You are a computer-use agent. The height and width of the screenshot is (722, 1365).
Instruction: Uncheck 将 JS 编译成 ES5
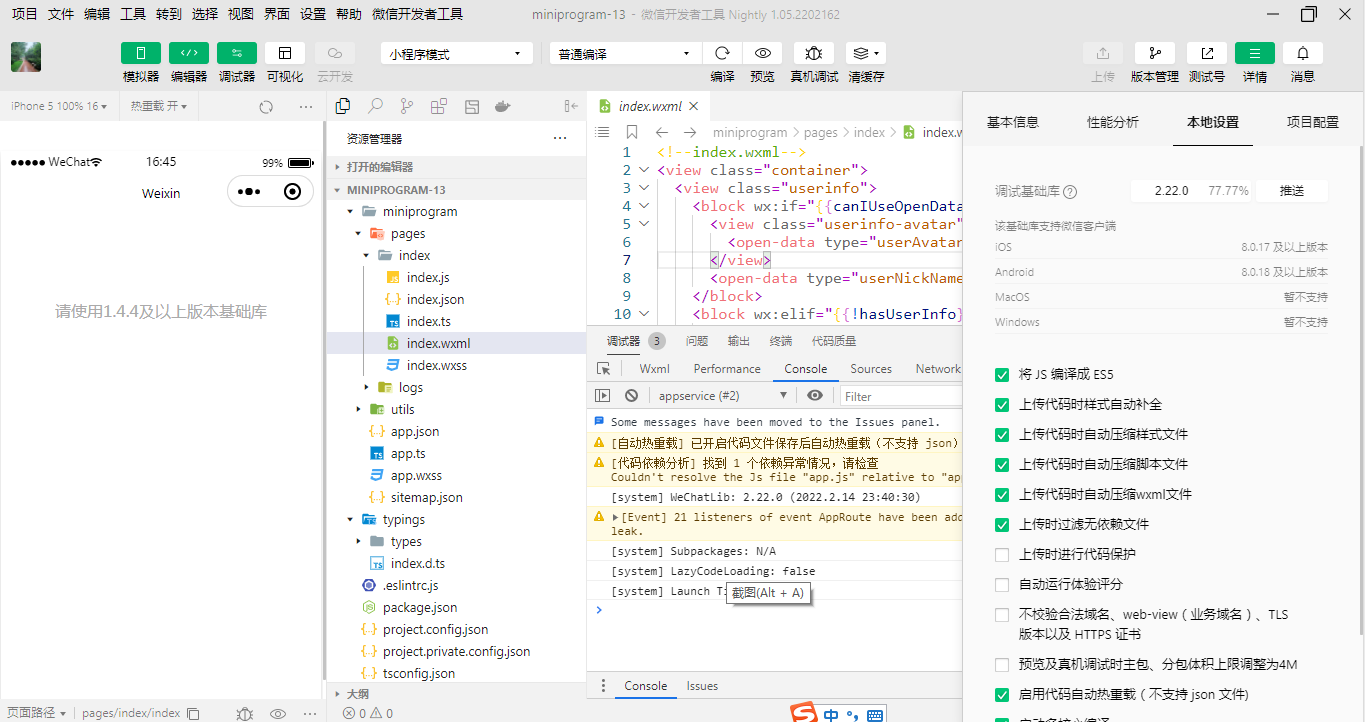click(1002, 375)
